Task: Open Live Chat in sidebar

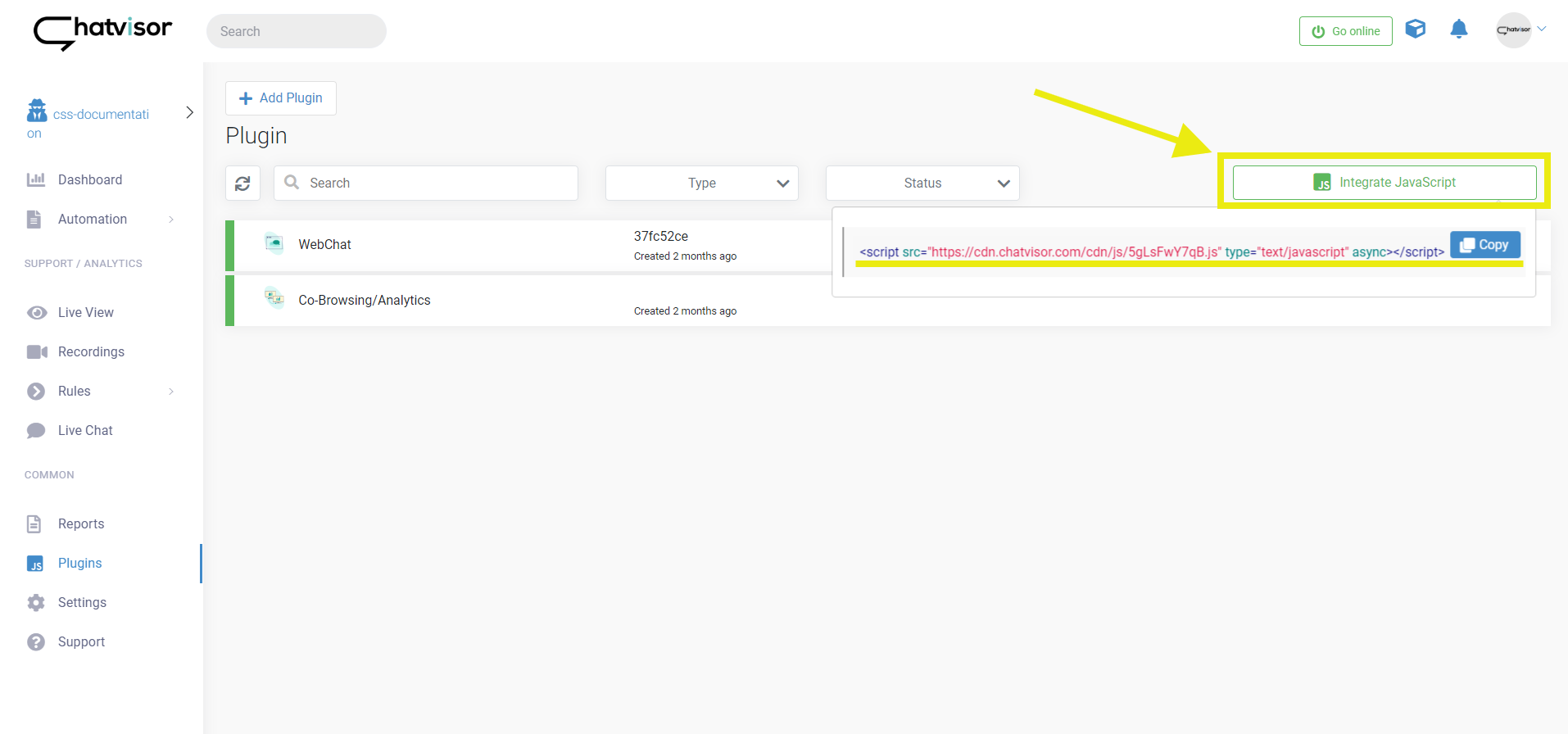Action: point(85,430)
